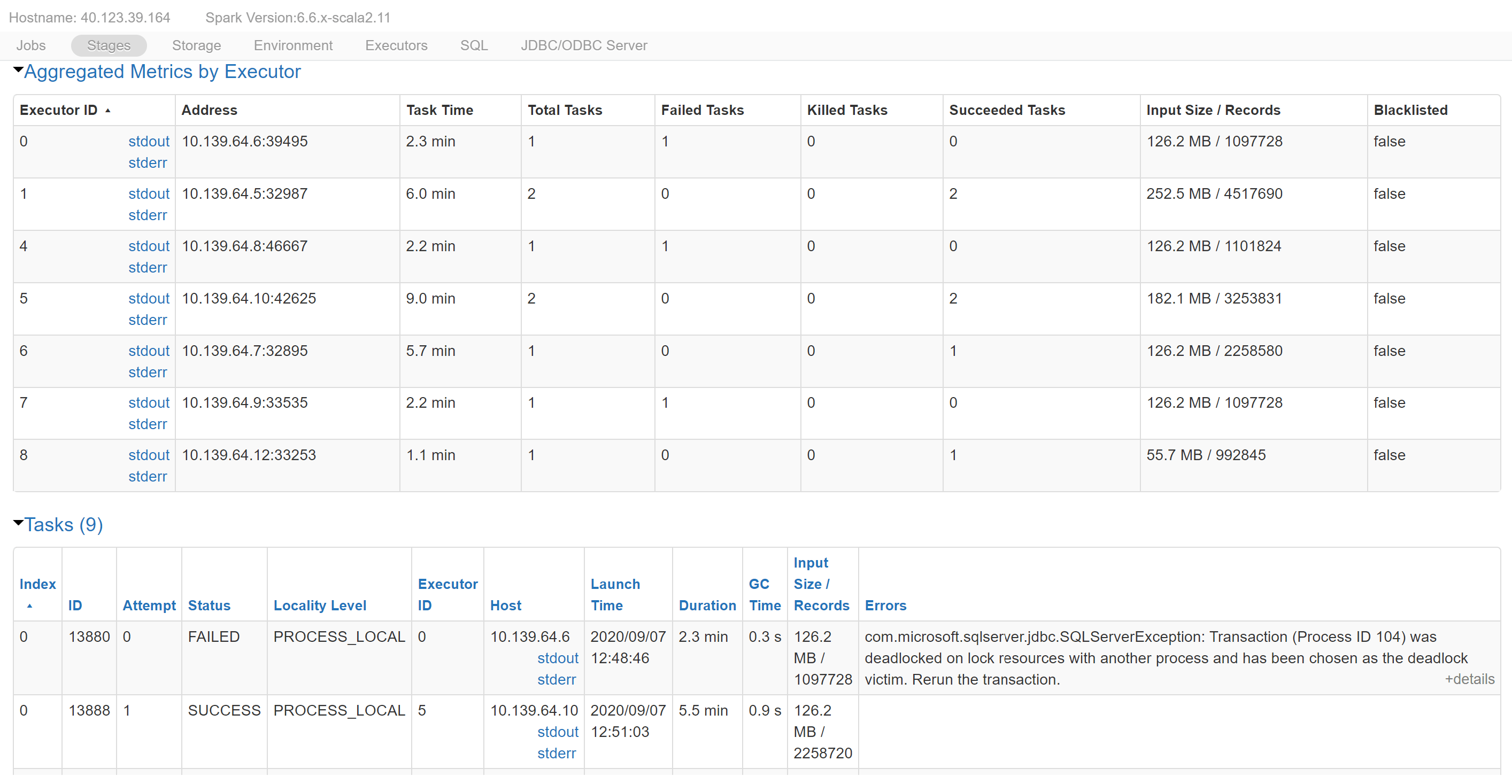Open stdout for the failed task on 10.139.64.6

557,658
